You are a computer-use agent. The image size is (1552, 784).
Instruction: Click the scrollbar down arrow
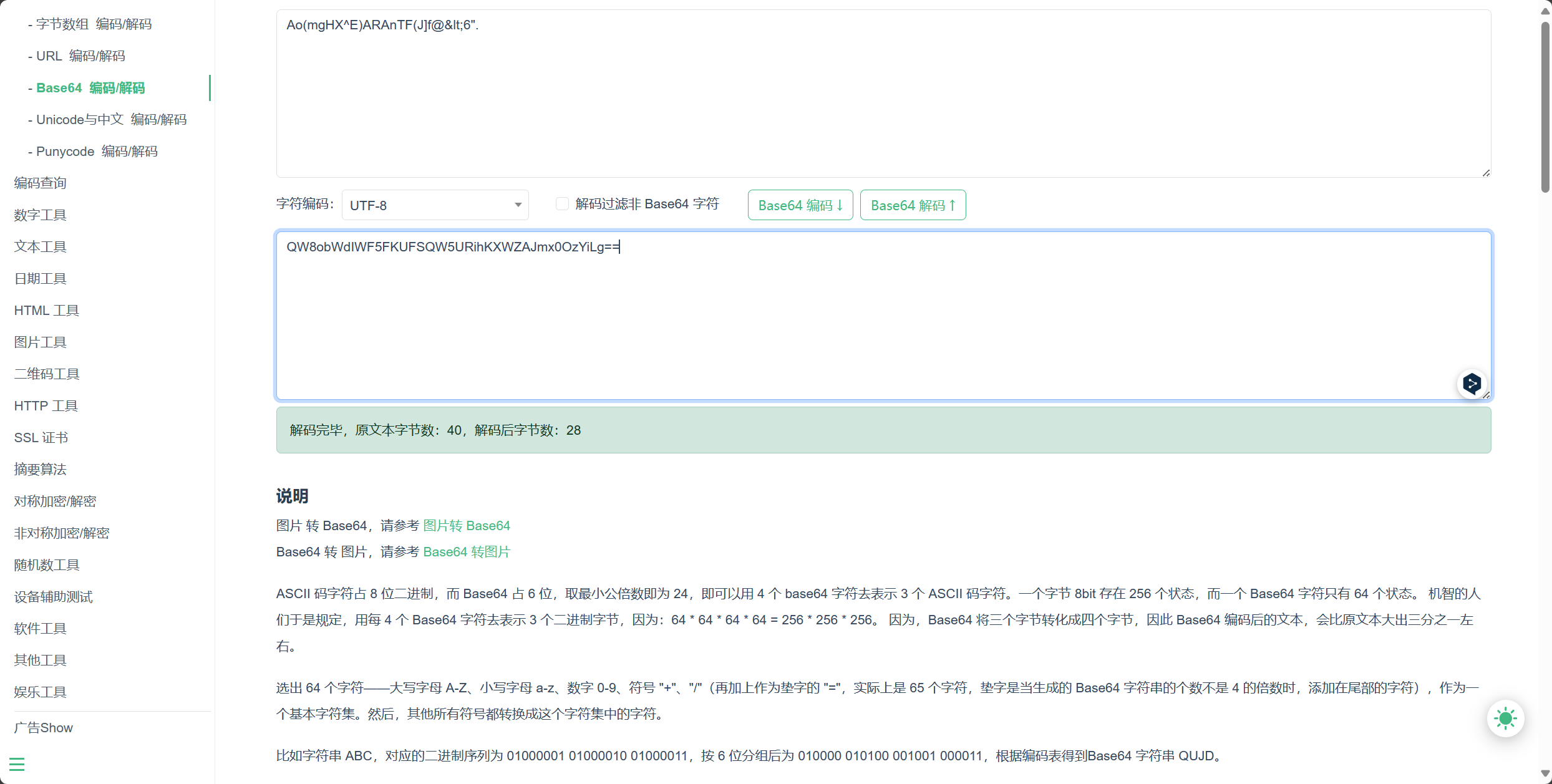pyautogui.click(x=1545, y=773)
